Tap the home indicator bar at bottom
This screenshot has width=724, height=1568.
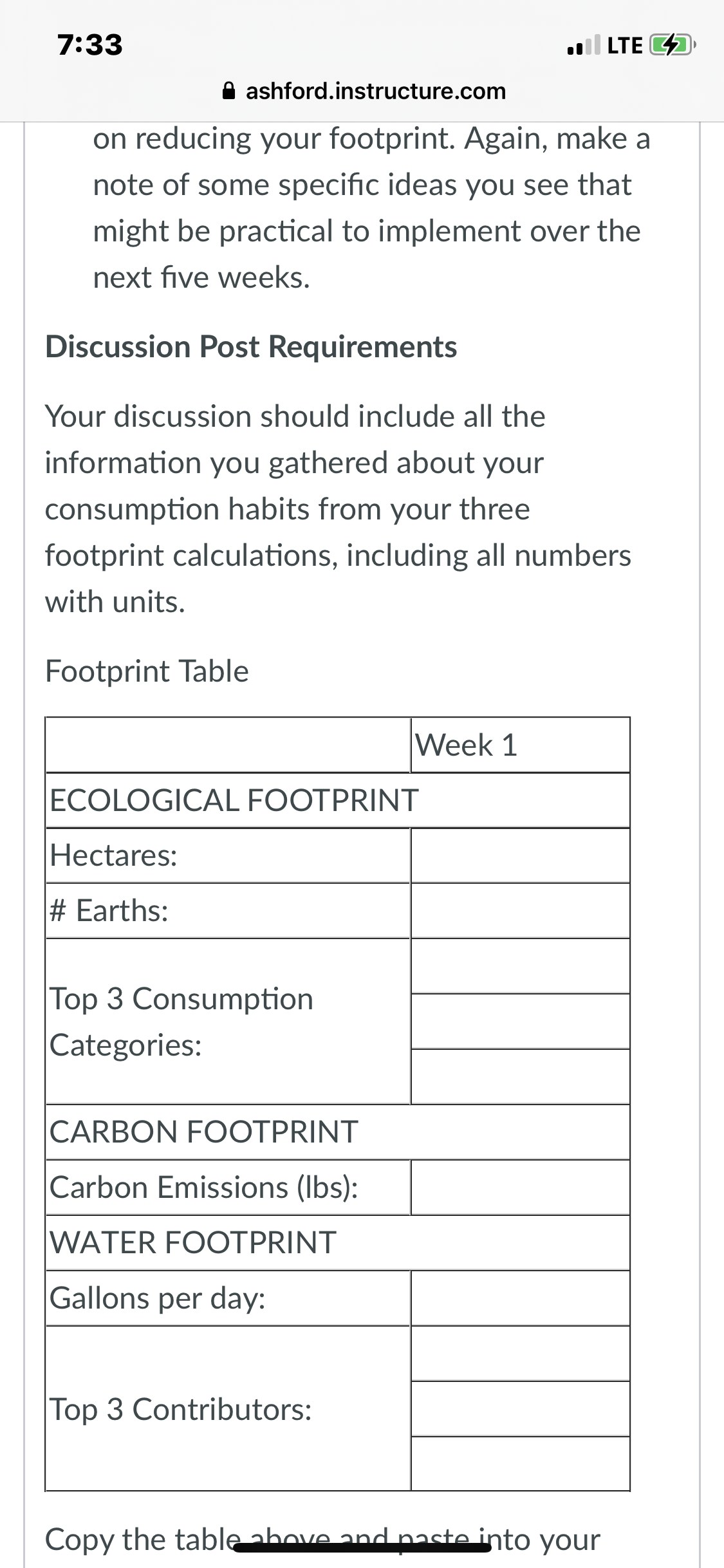[x=362, y=1547]
